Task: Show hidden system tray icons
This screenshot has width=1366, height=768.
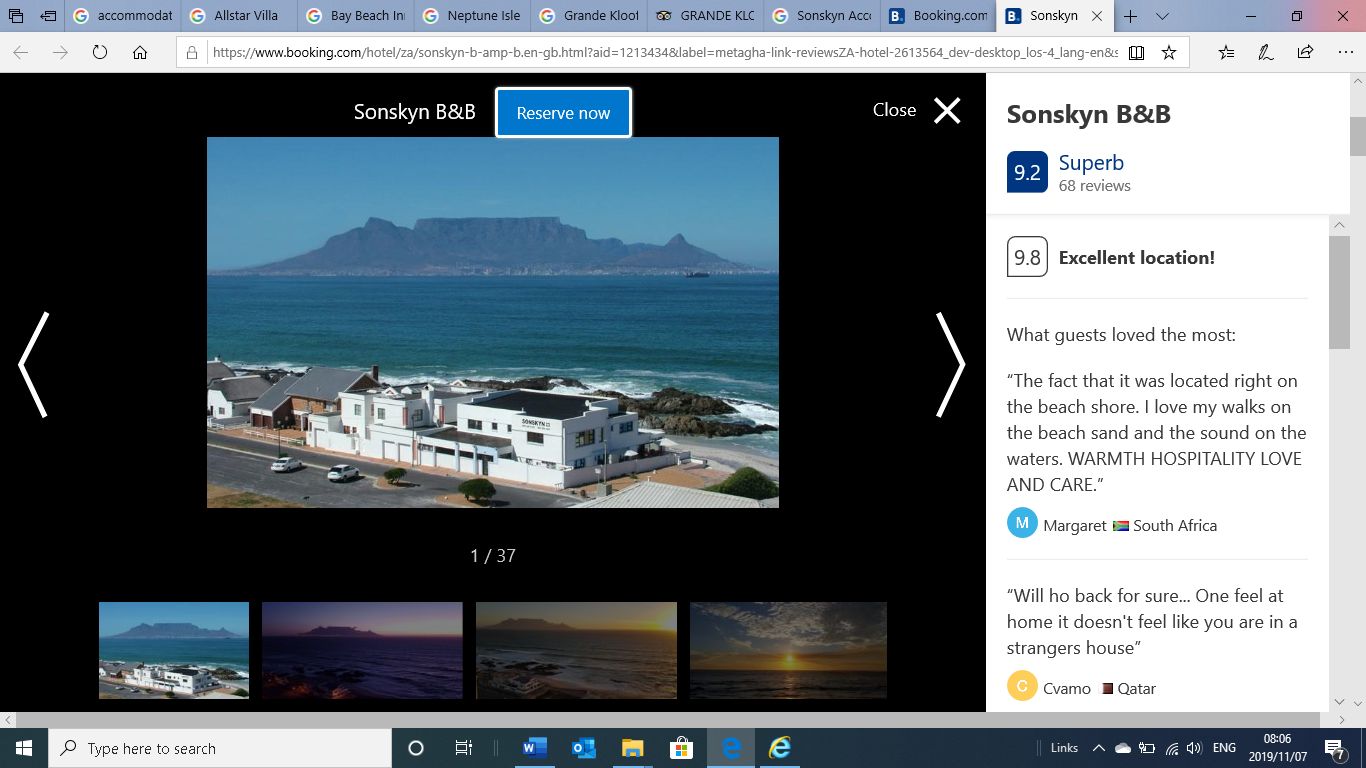Action: [1098, 748]
